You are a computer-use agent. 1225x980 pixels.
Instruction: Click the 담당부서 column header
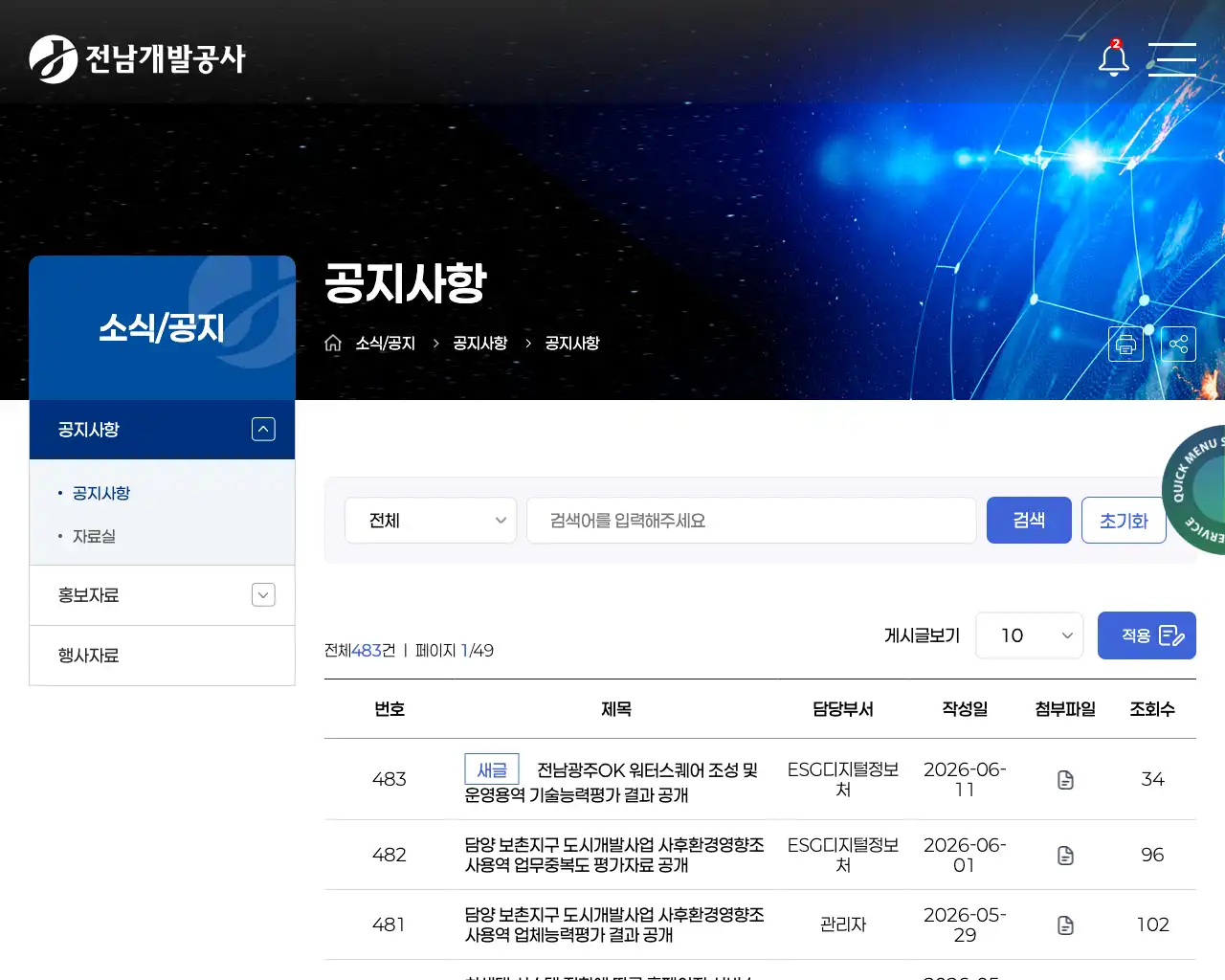point(843,709)
